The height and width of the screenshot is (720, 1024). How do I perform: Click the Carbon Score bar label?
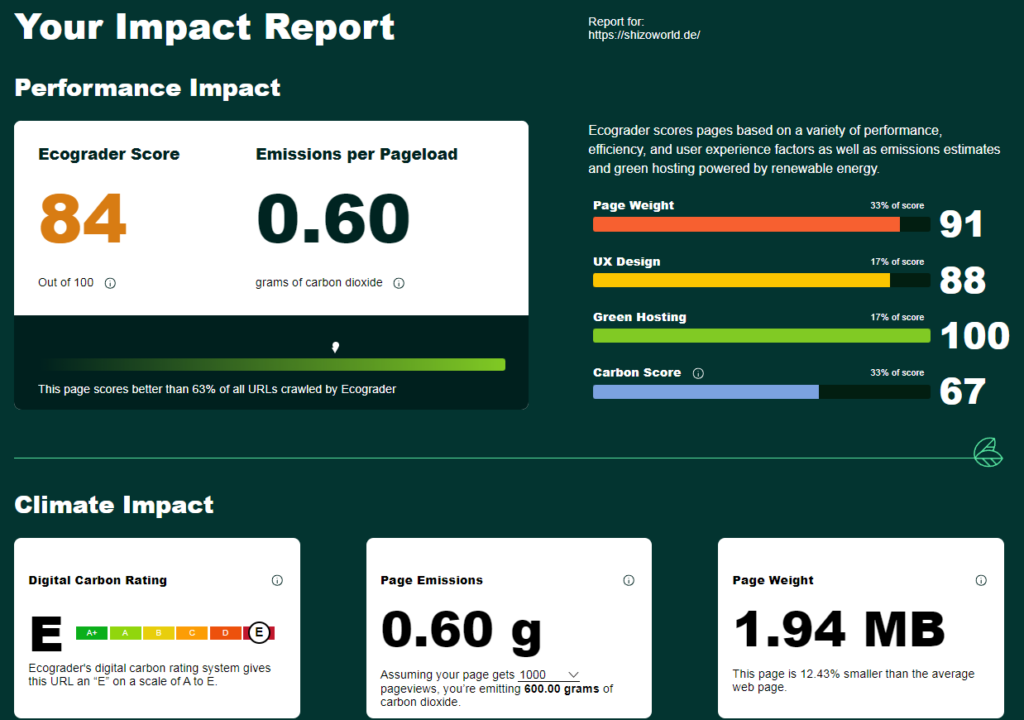(x=637, y=372)
